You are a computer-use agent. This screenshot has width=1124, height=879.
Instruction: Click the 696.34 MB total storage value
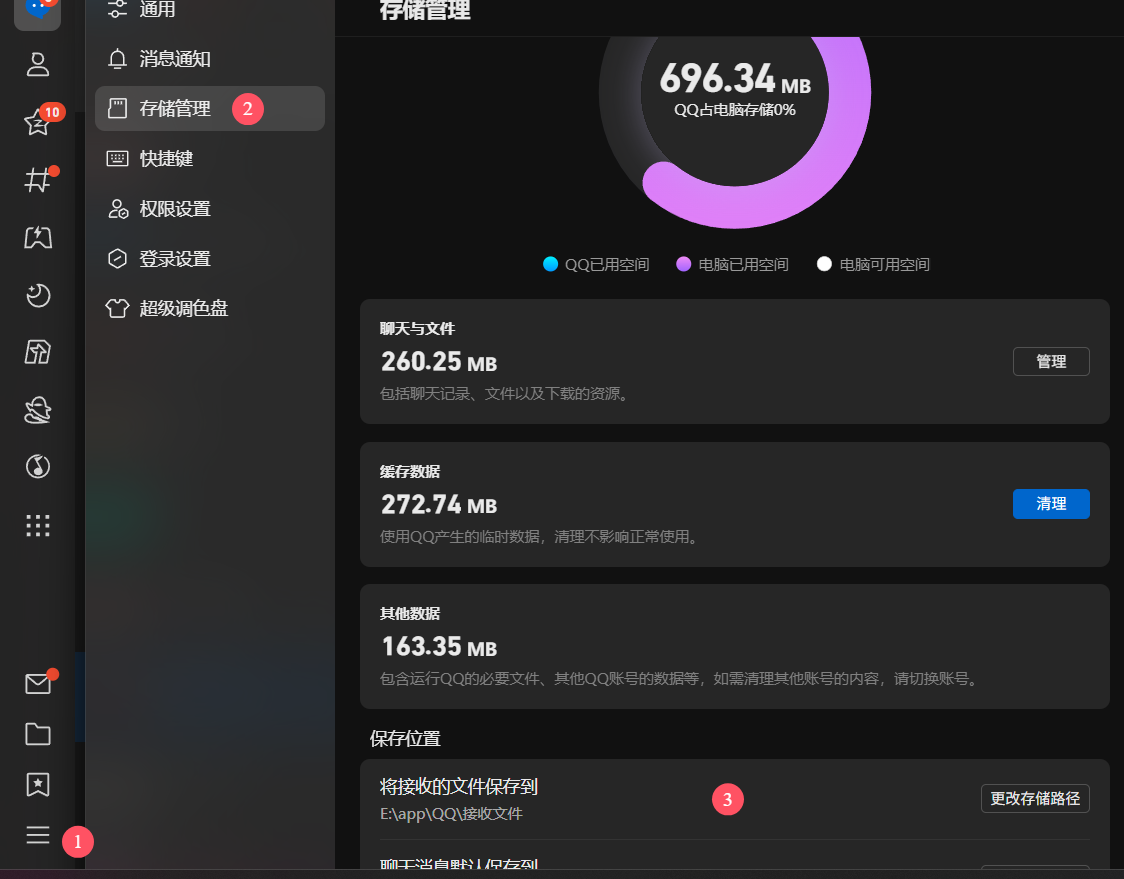[x=735, y=78]
